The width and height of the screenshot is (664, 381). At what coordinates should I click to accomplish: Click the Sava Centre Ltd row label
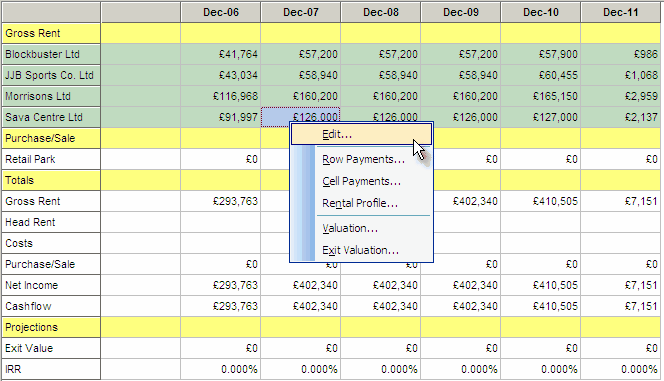click(x=51, y=117)
